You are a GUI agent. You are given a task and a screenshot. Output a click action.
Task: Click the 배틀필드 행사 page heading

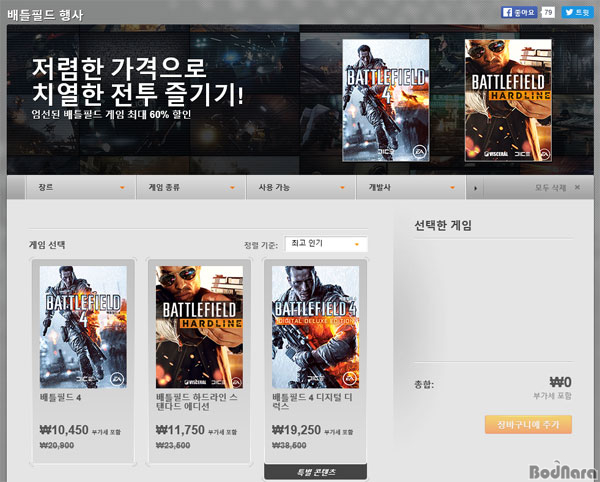pyautogui.click(x=45, y=15)
